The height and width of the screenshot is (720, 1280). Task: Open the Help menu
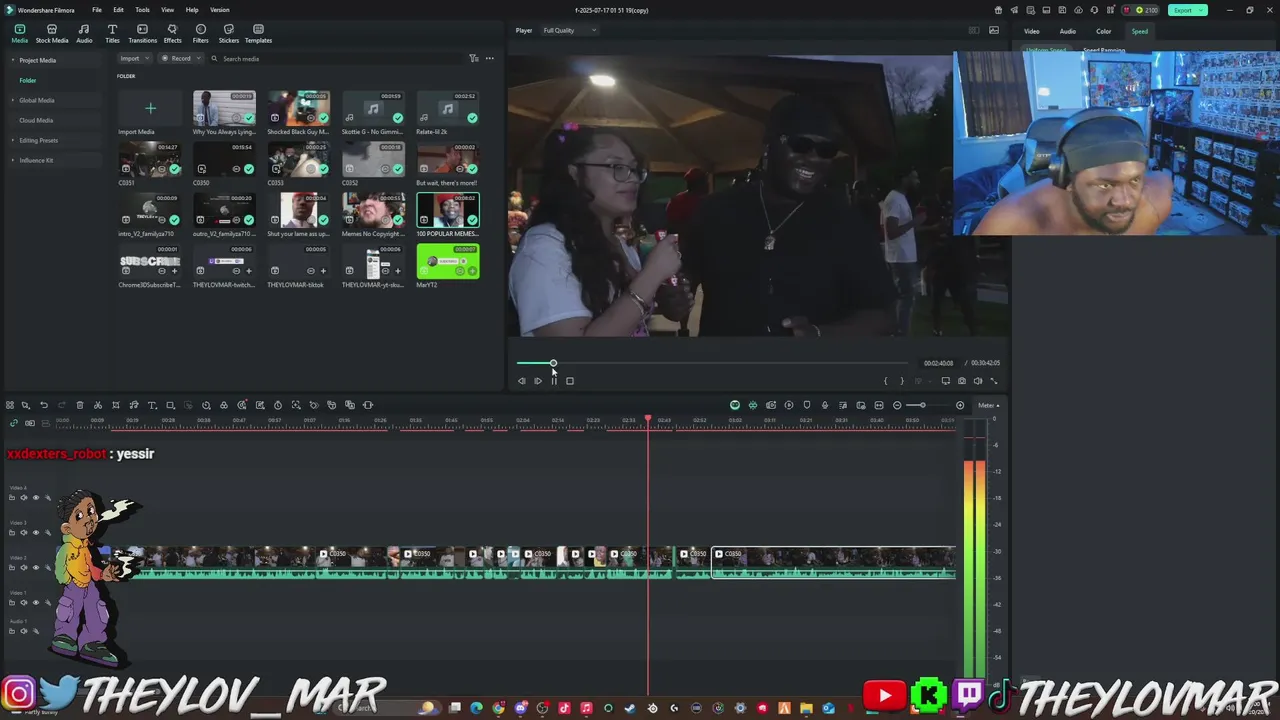[x=192, y=10]
